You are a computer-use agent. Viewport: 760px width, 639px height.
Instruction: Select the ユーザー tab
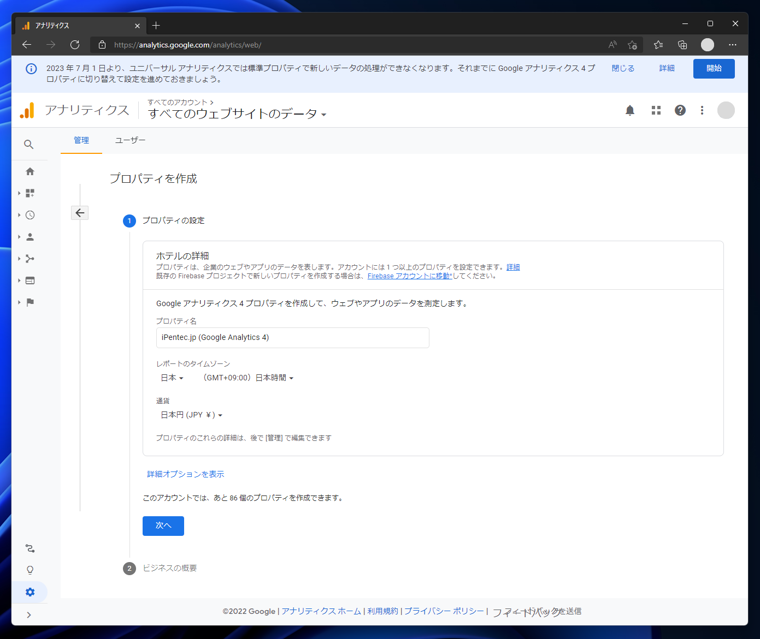coord(130,140)
